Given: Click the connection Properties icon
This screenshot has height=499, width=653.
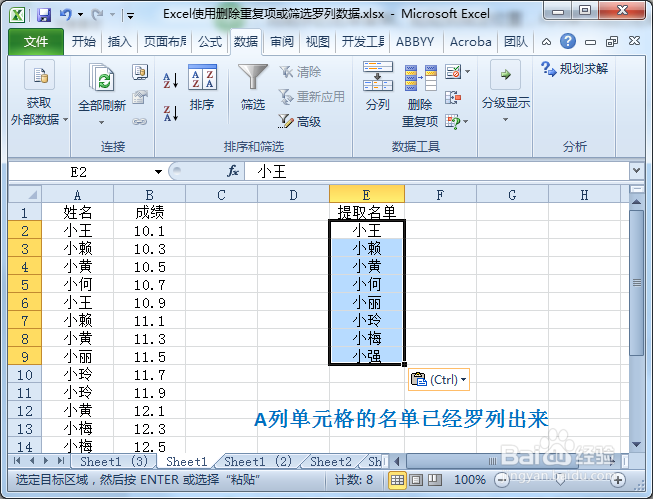Looking at the screenshot, I should tap(140, 97).
